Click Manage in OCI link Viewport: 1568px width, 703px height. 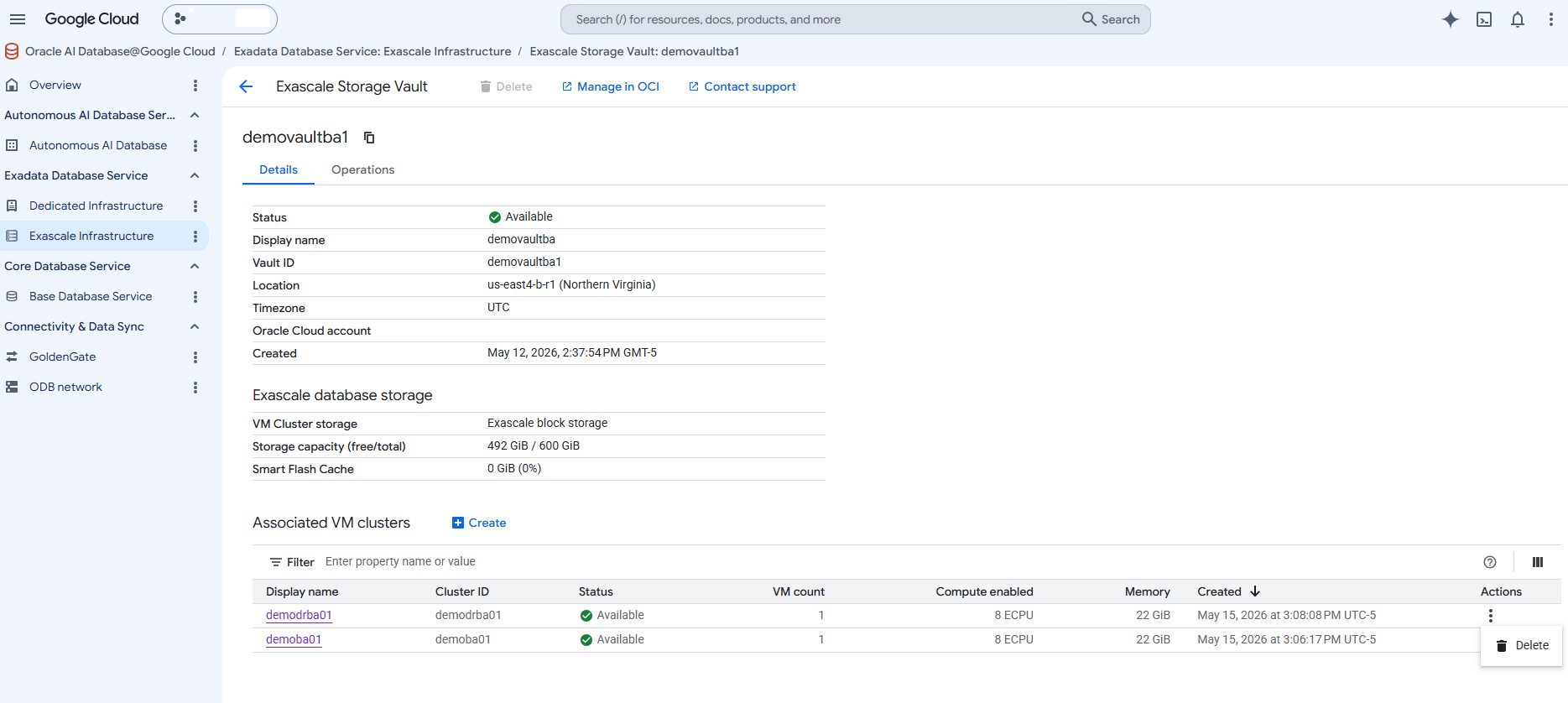point(611,86)
